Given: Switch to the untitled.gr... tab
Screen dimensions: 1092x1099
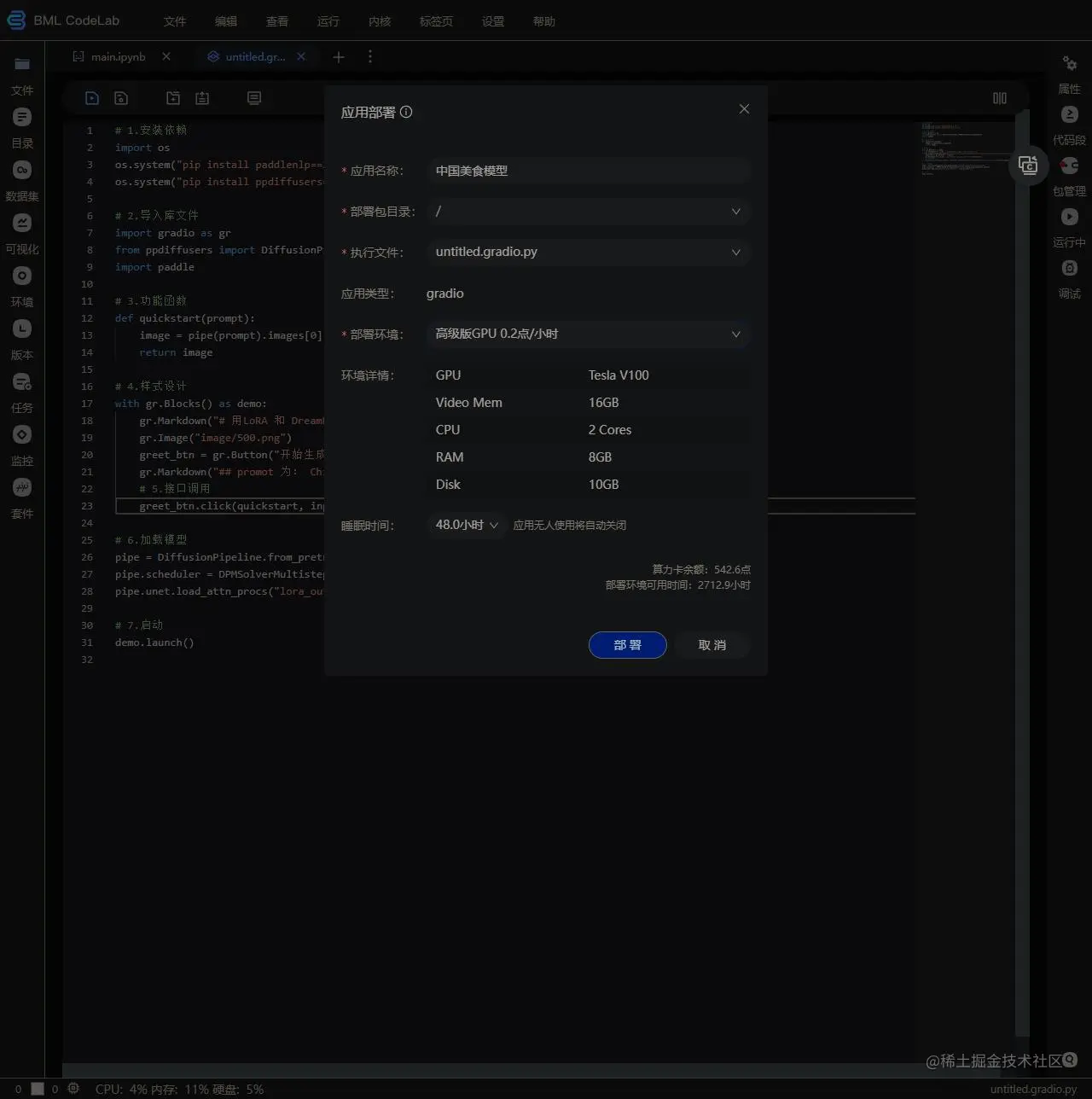Looking at the screenshot, I should point(254,56).
